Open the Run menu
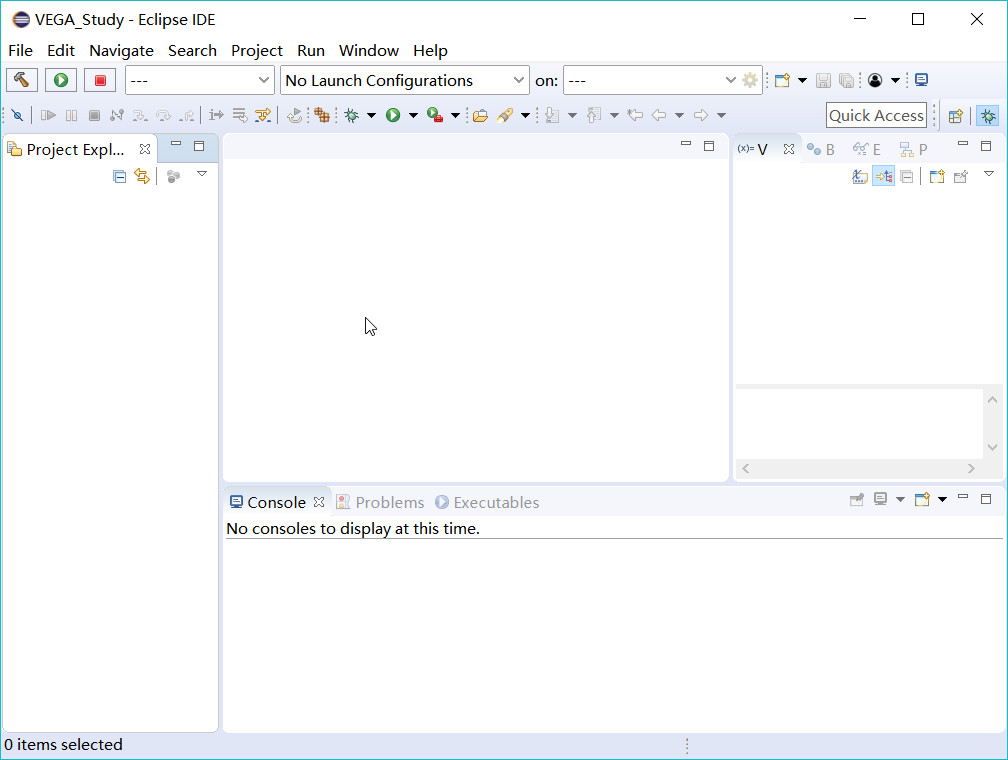Image resolution: width=1008 pixels, height=760 pixels. 310,51
